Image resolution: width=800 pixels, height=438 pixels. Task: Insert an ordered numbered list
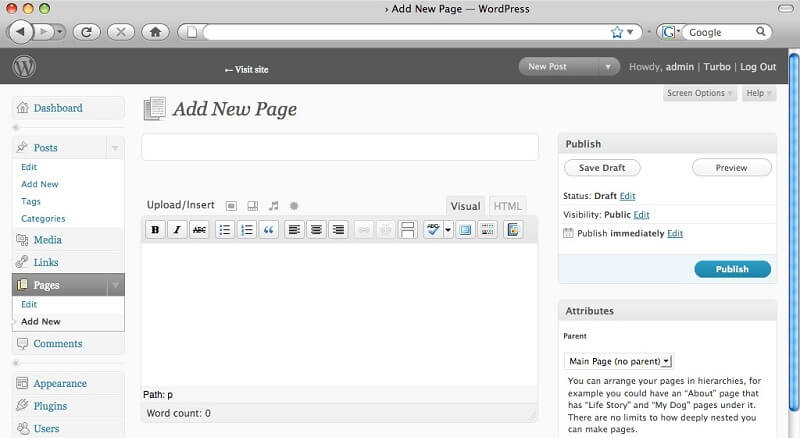tap(246, 230)
